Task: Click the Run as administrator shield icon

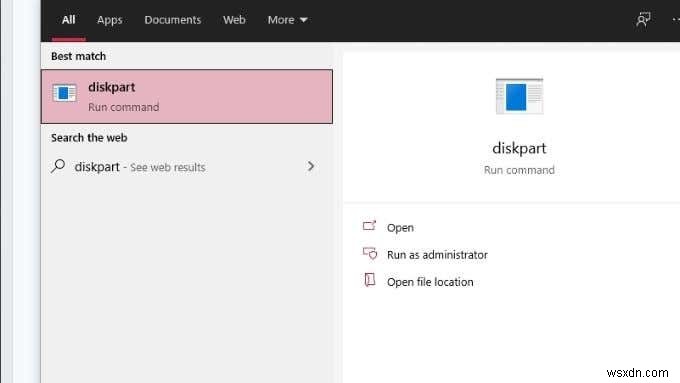Action: (x=370, y=253)
